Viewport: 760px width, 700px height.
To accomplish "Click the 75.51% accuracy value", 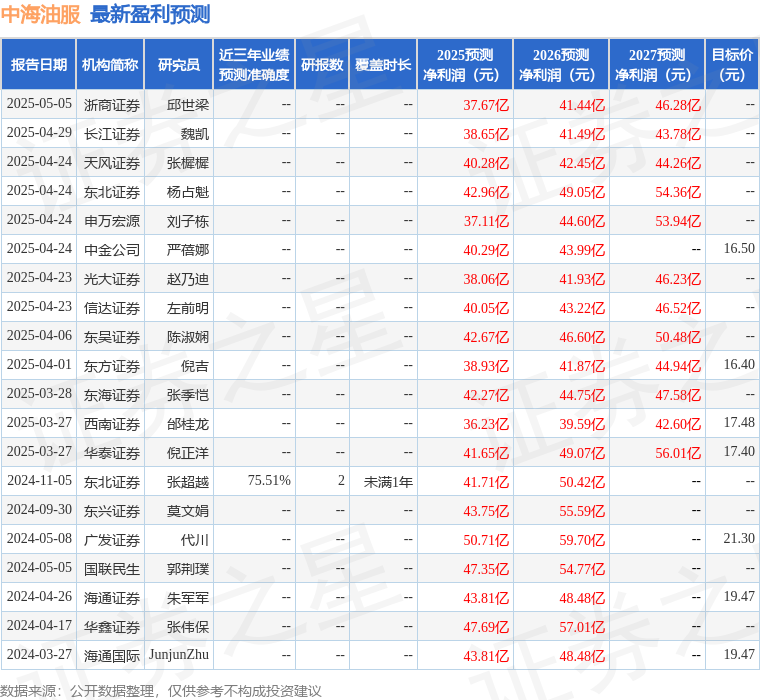I will click(x=269, y=482).
